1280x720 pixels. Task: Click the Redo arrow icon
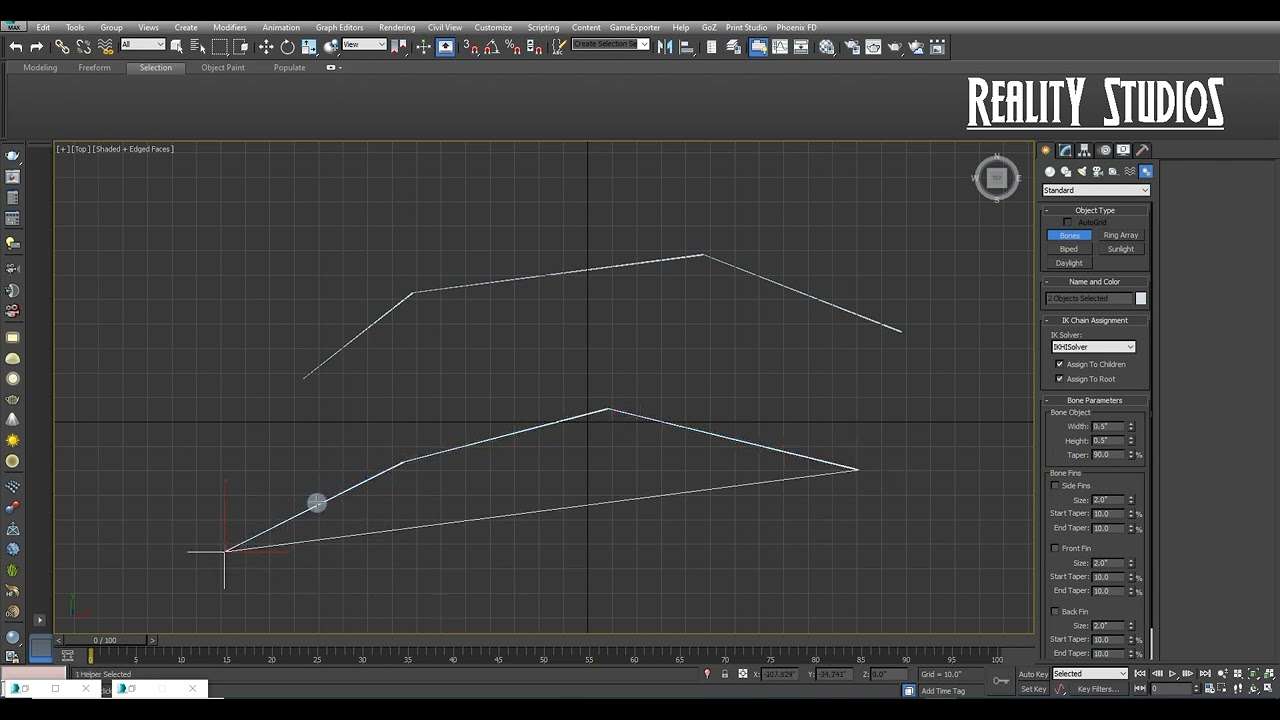point(37,47)
